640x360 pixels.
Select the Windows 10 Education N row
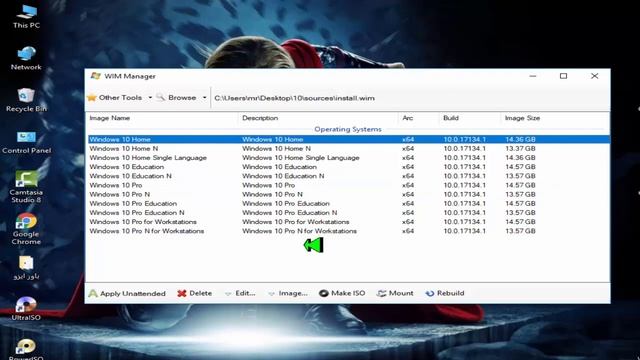(x=349, y=176)
